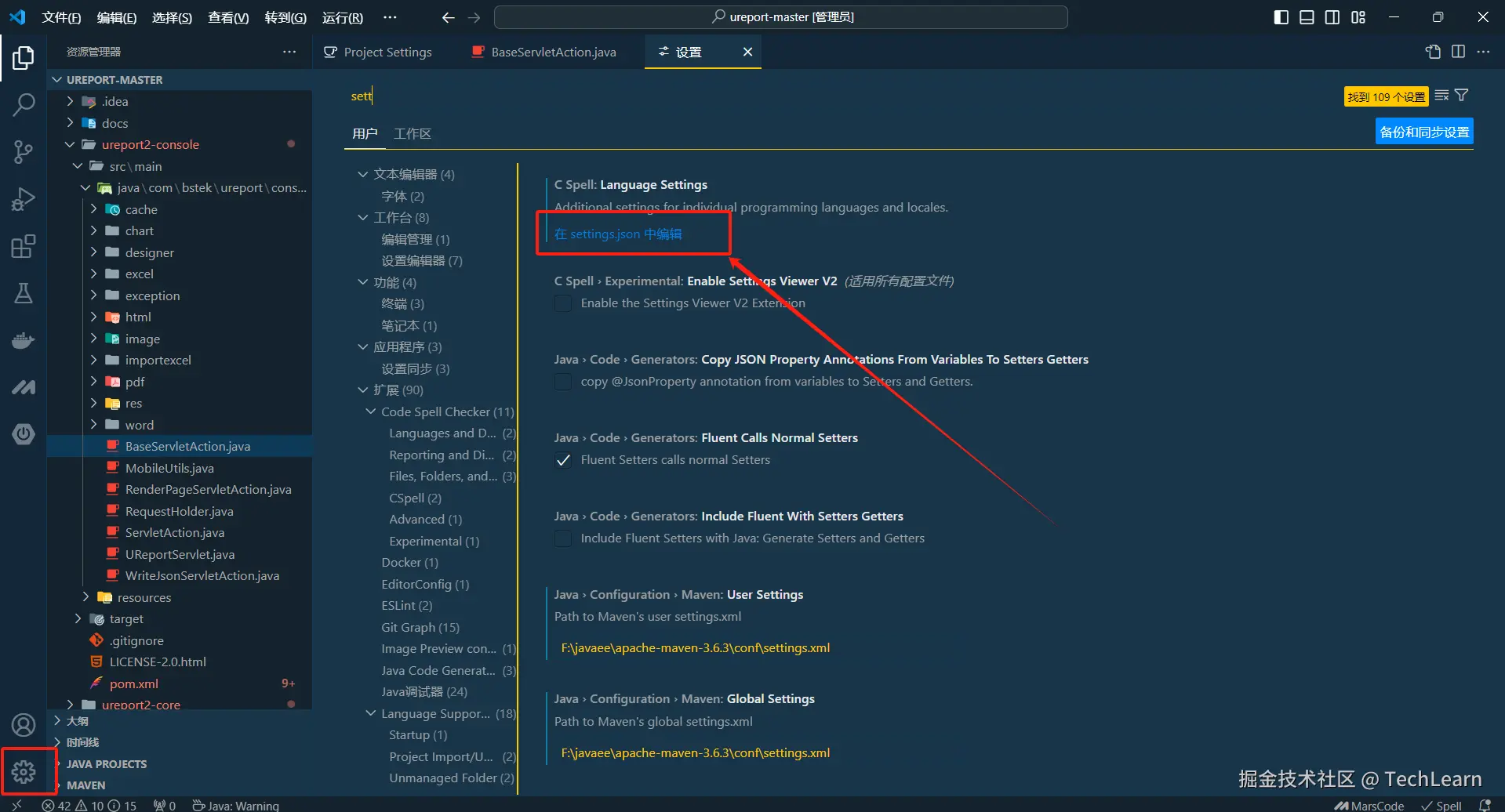
Task: Click MarsCode status bar item
Action: click(x=1369, y=805)
